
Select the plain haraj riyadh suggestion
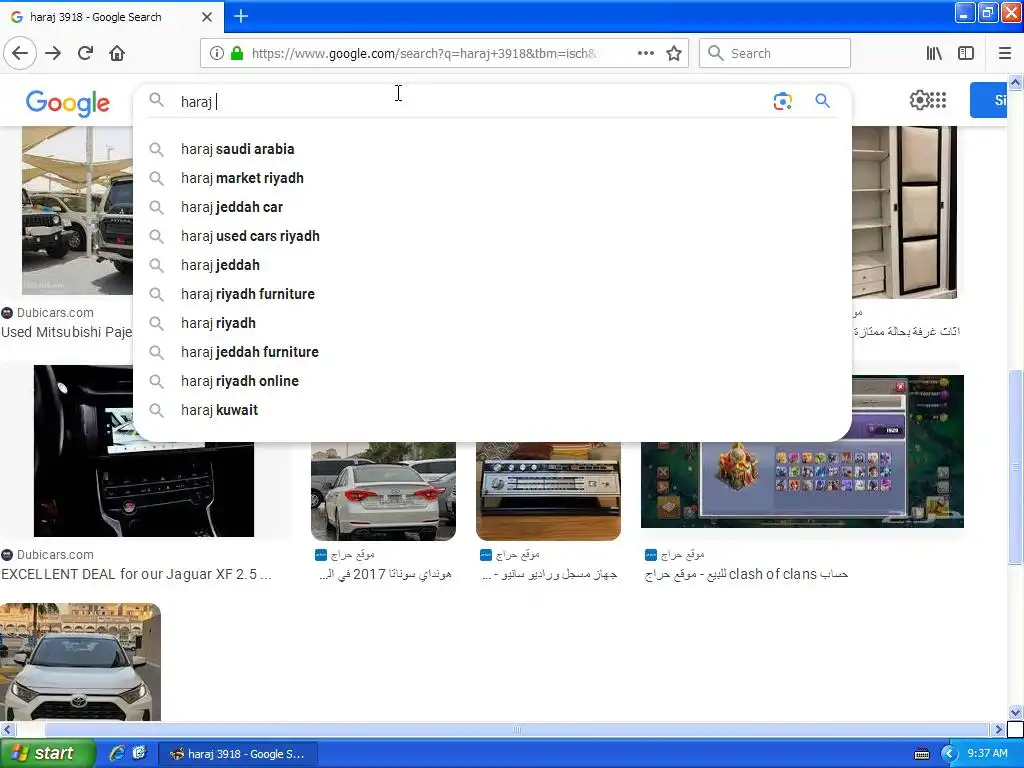492,323
